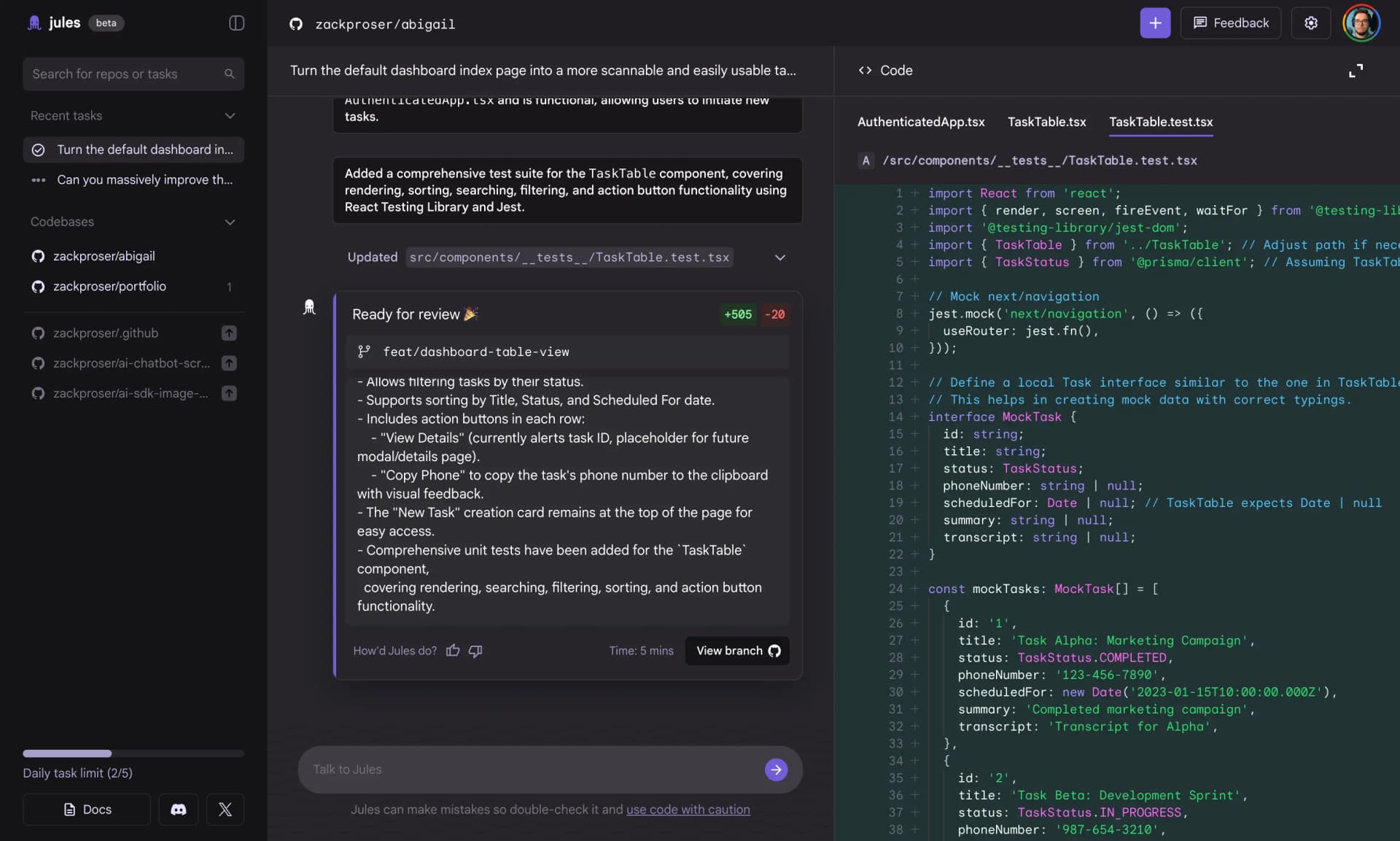Click upload icon next to zackproser/.github
Image resolution: width=1400 pixels, height=841 pixels.
(x=229, y=333)
